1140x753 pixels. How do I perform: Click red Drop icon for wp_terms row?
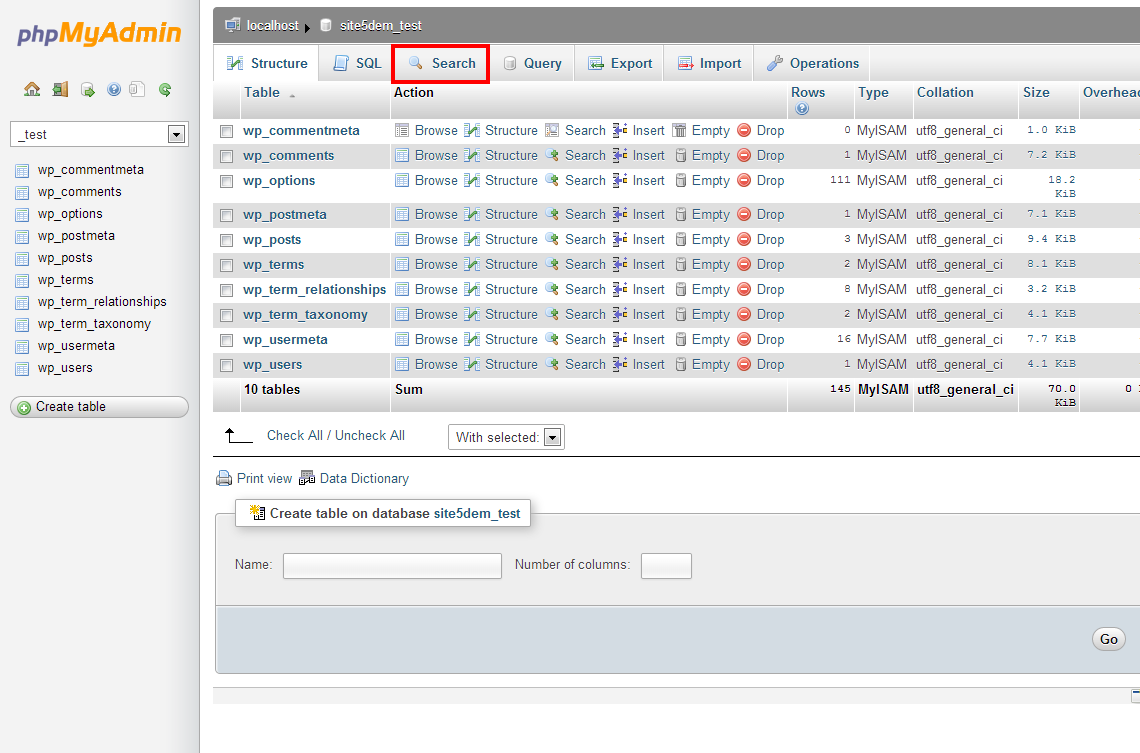pos(744,265)
